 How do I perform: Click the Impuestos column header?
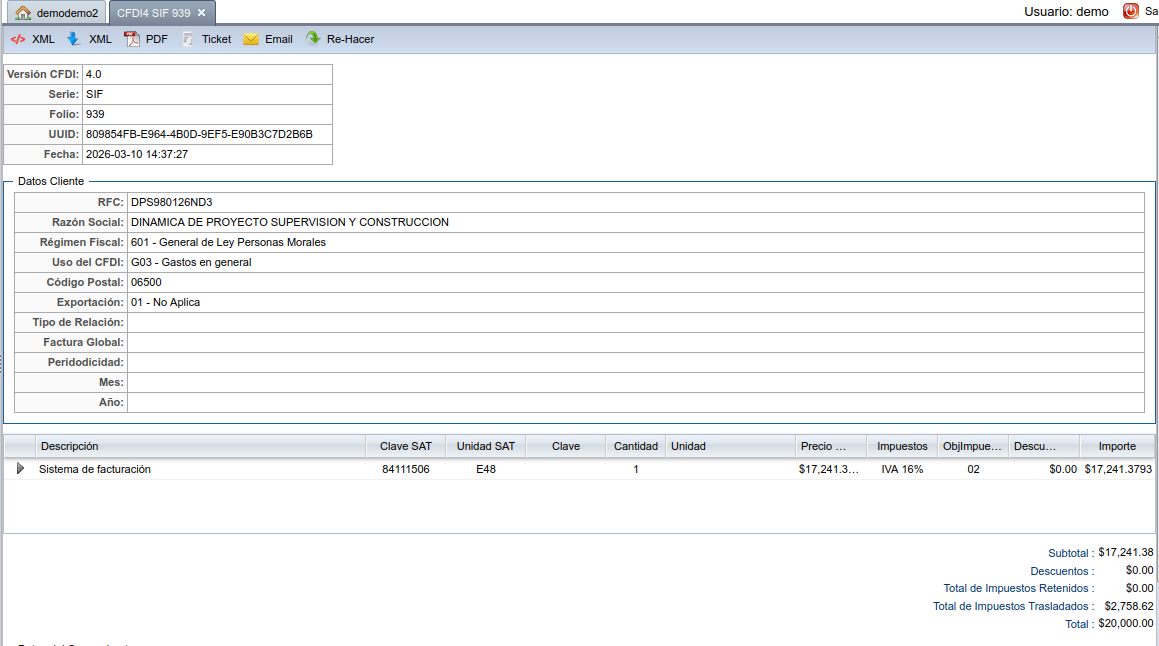click(901, 446)
